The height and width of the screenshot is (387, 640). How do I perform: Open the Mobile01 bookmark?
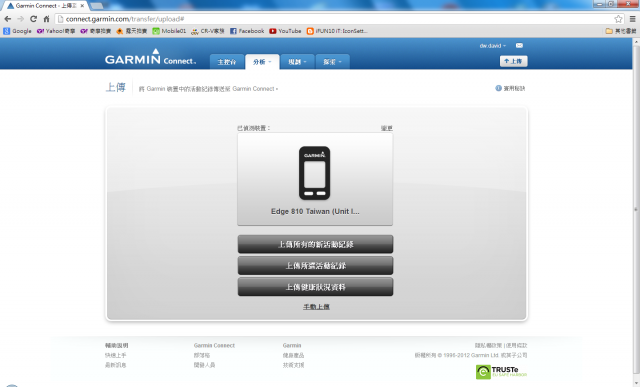[x=169, y=31]
